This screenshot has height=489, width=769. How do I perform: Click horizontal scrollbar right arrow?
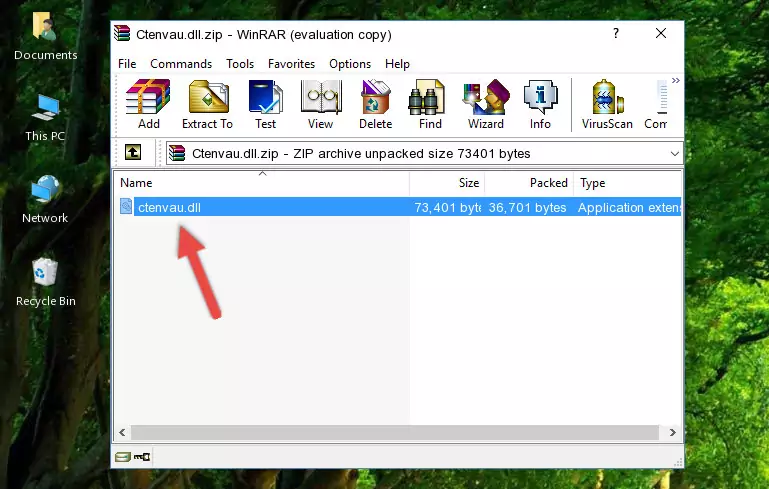click(673, 432)
